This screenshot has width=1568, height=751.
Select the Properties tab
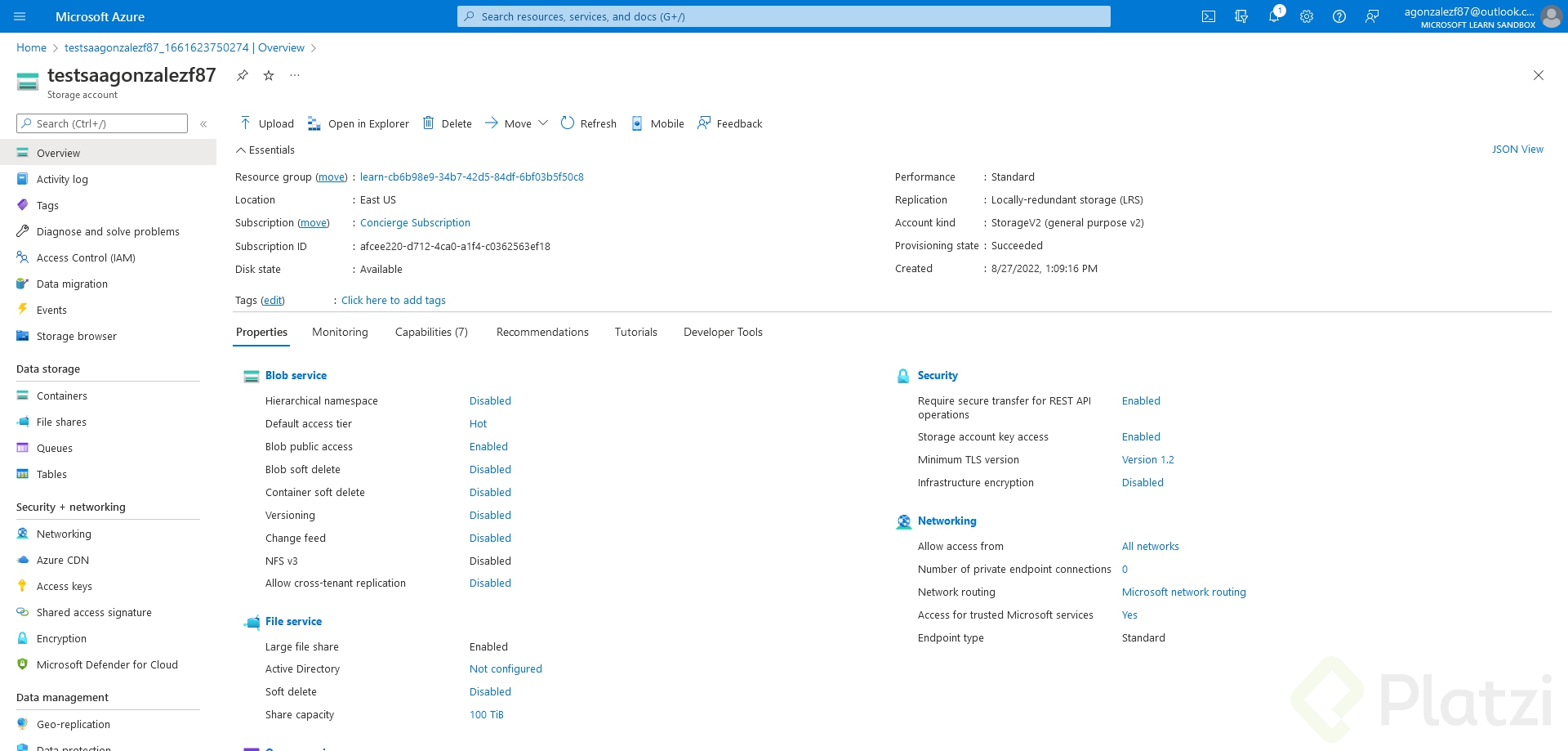click(261, 333)
